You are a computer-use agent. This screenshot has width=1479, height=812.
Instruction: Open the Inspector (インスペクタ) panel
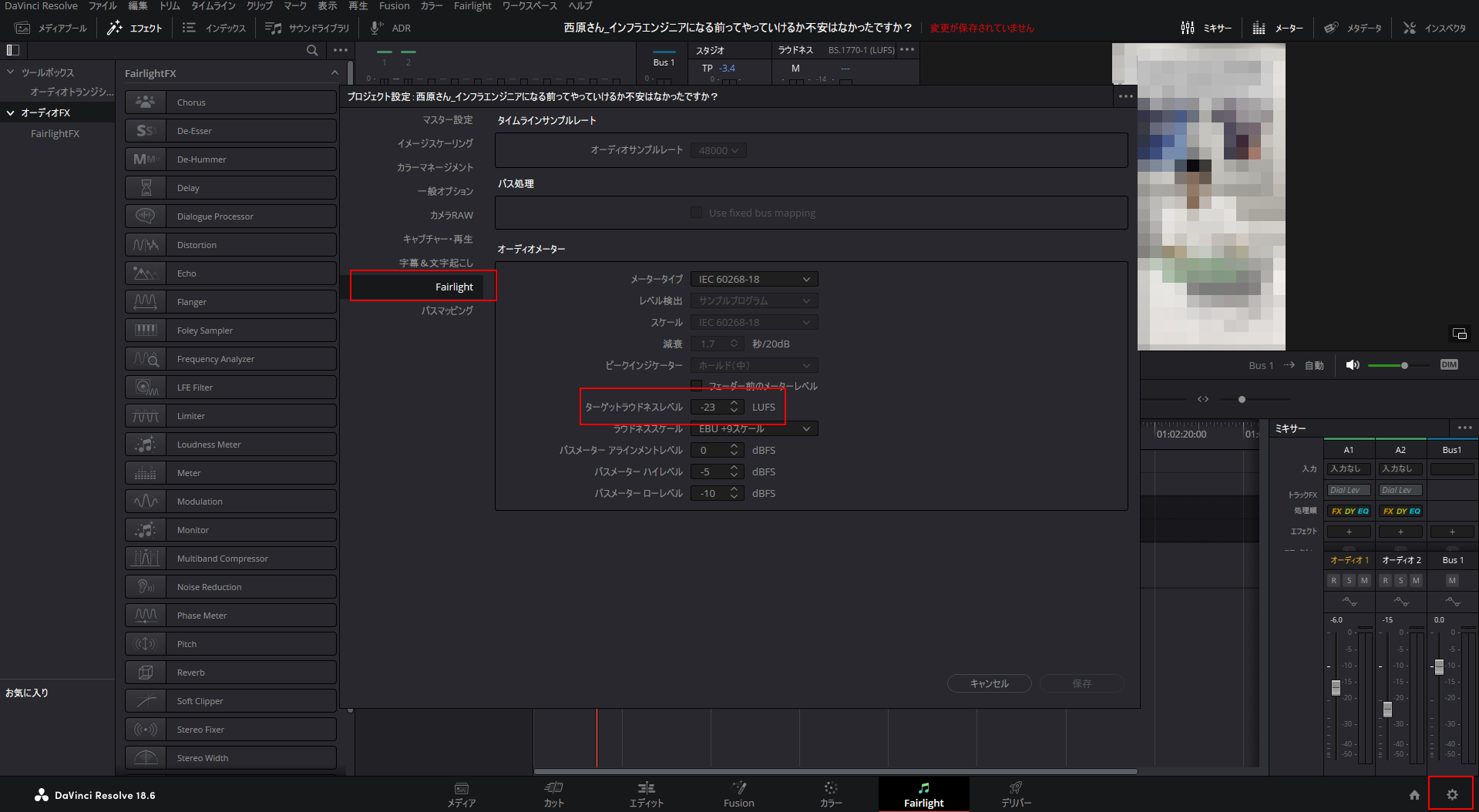1434,28
